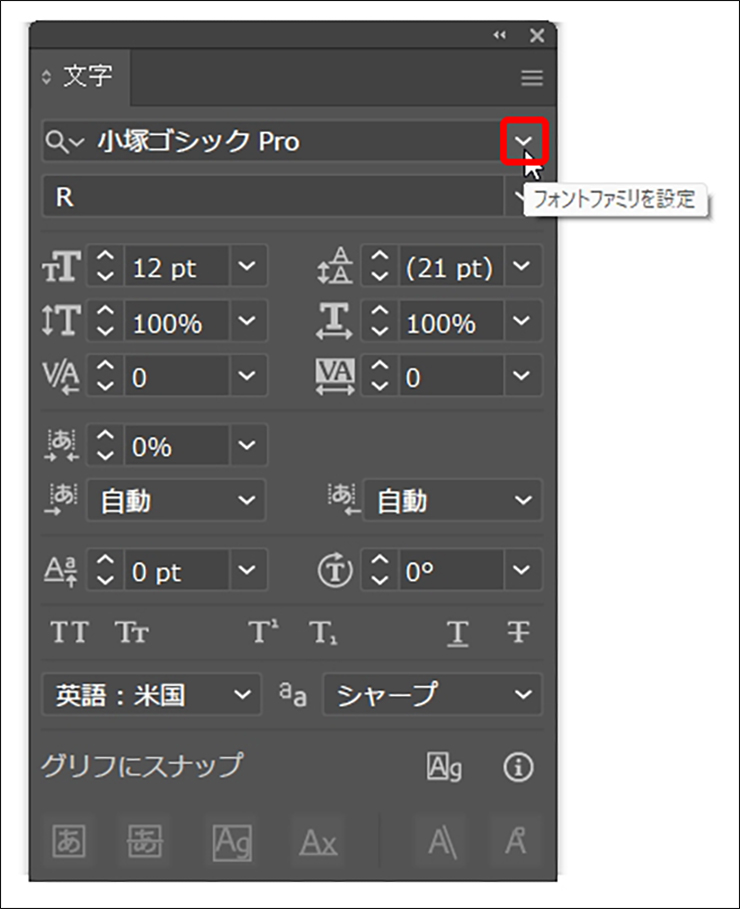Increase leading value with stepper arrows

380,261
